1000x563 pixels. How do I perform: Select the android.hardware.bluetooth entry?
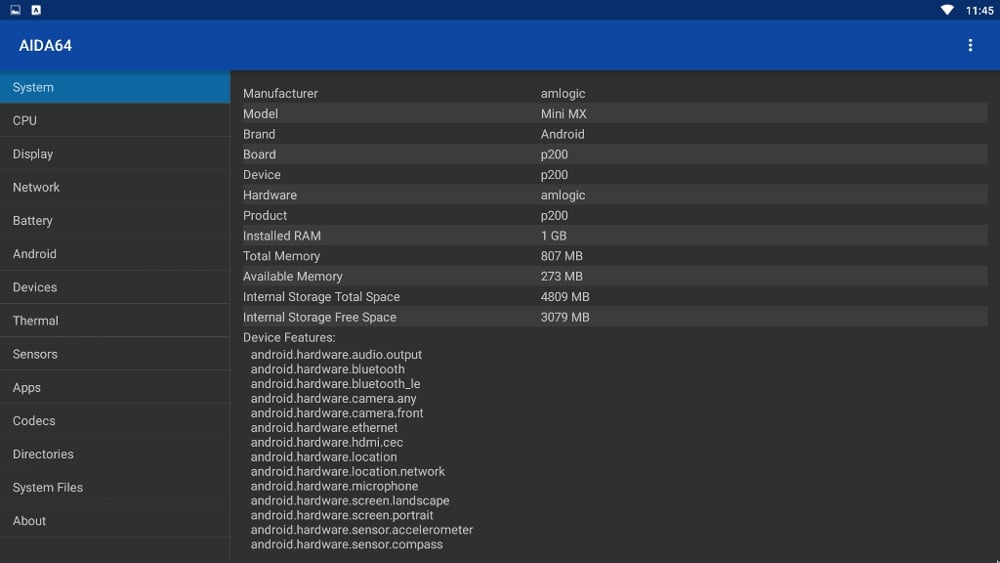coord(327,369)
